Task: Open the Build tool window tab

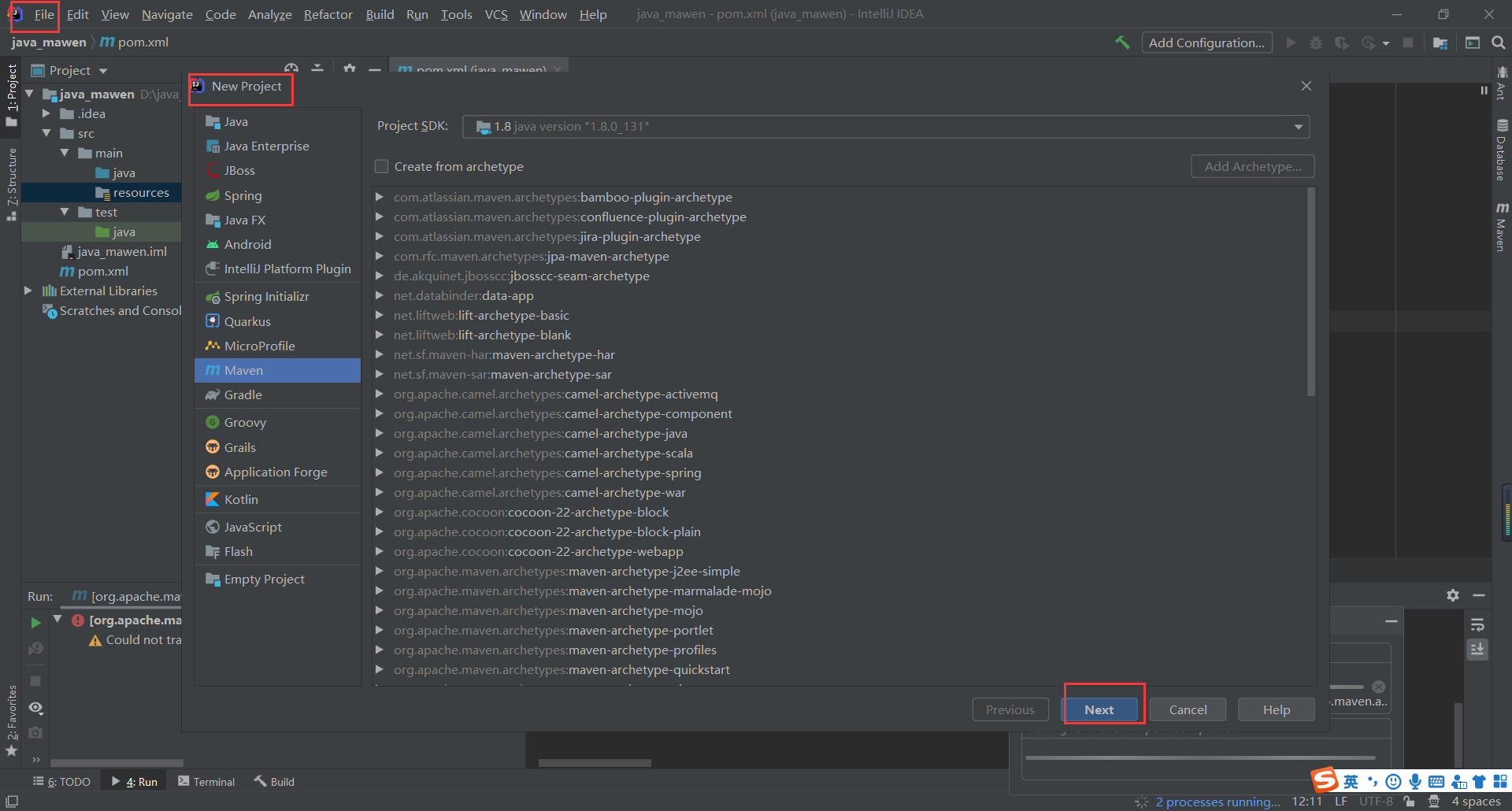Action: (274, 781)
